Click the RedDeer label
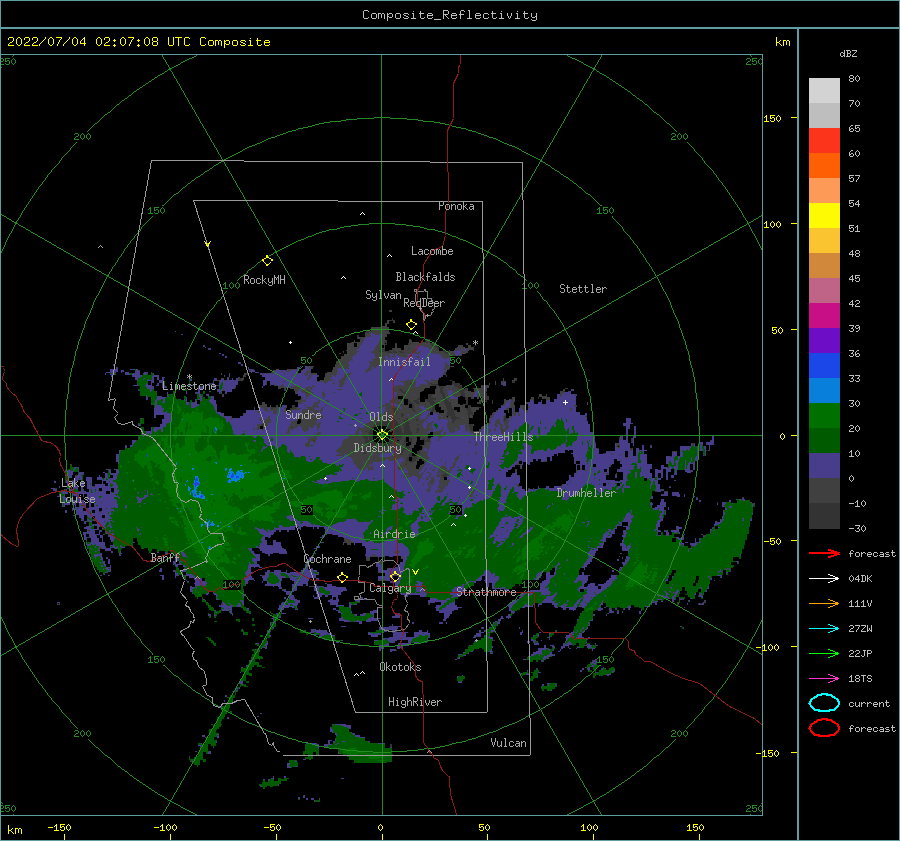The image size is (900, 841). [x=424, y=303]
